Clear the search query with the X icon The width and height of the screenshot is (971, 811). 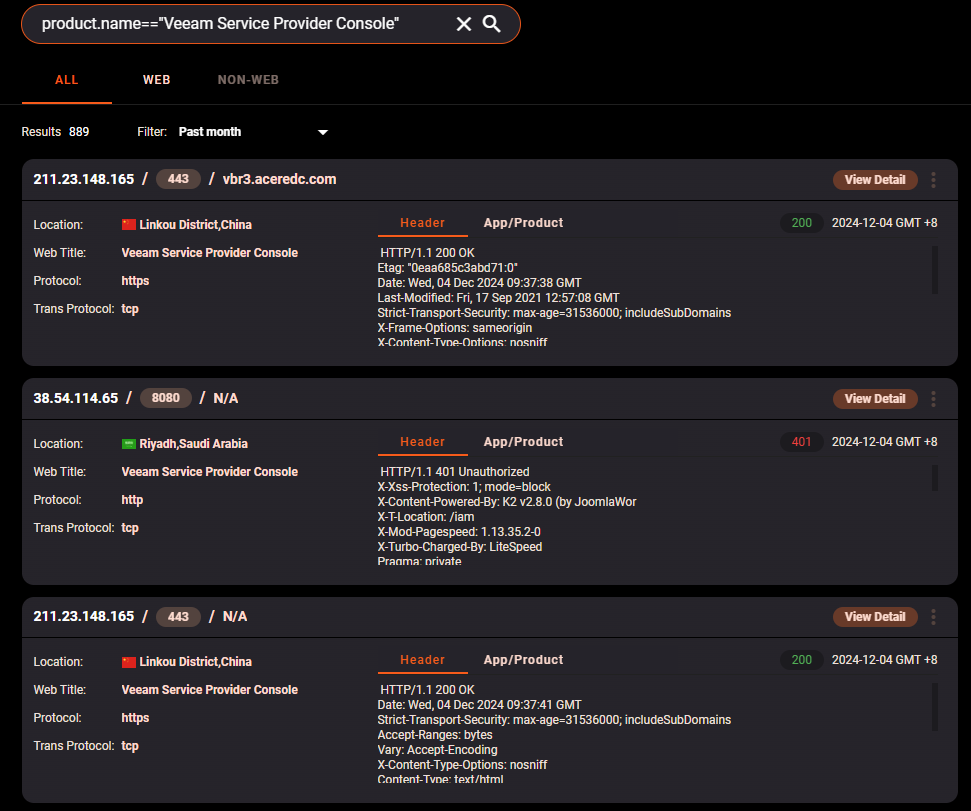[463, 23]
